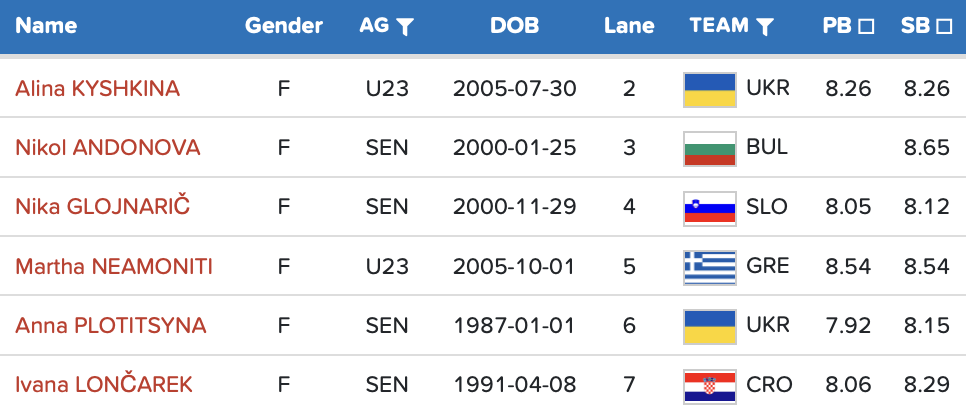Click the Name column header

pyautogui.click(x=46, y=26)
